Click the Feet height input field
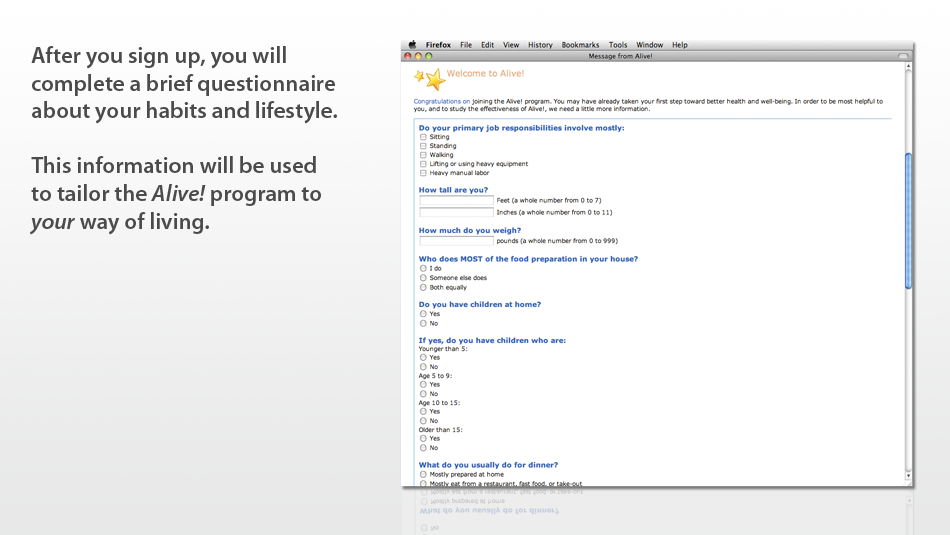 456,200
